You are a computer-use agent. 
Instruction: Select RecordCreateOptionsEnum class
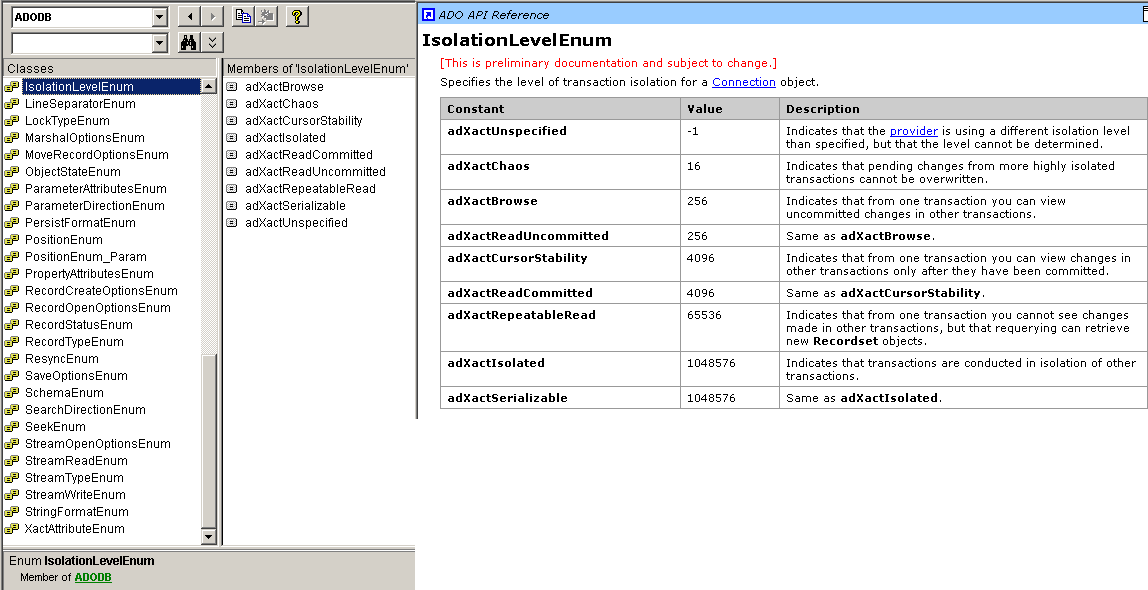point(101,291)
